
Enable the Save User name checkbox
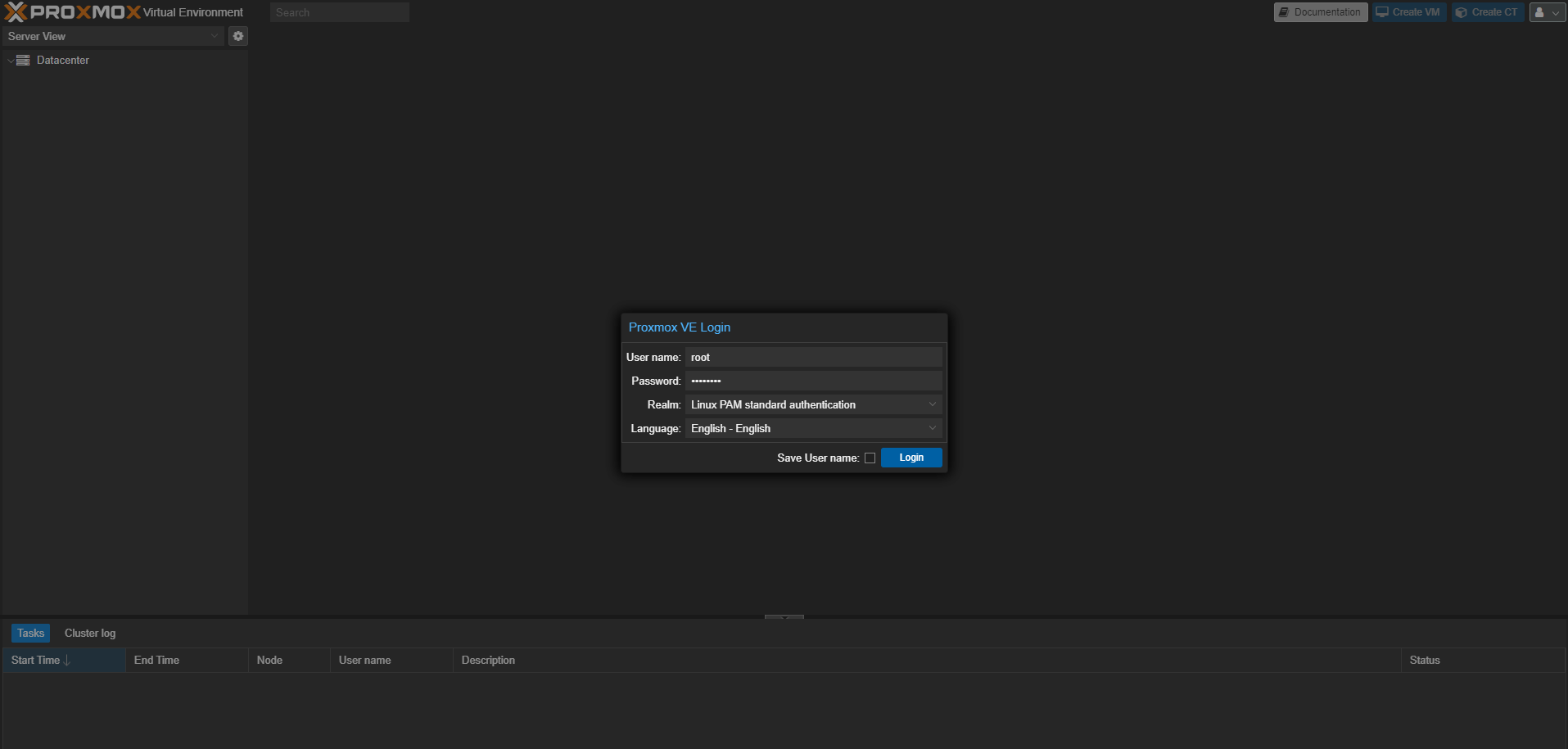(x=870, y=458)
